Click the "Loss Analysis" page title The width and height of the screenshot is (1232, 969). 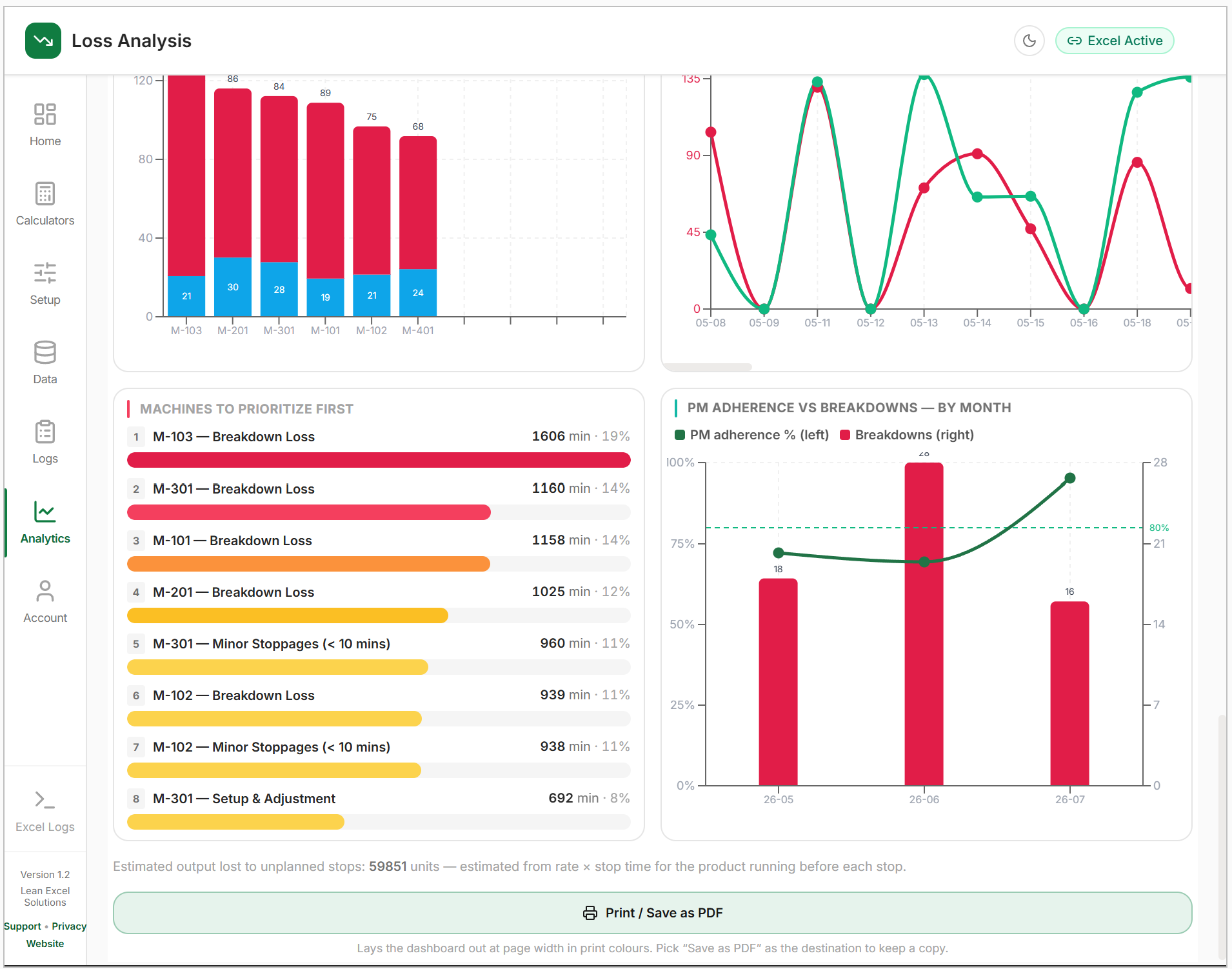(132, 41)
